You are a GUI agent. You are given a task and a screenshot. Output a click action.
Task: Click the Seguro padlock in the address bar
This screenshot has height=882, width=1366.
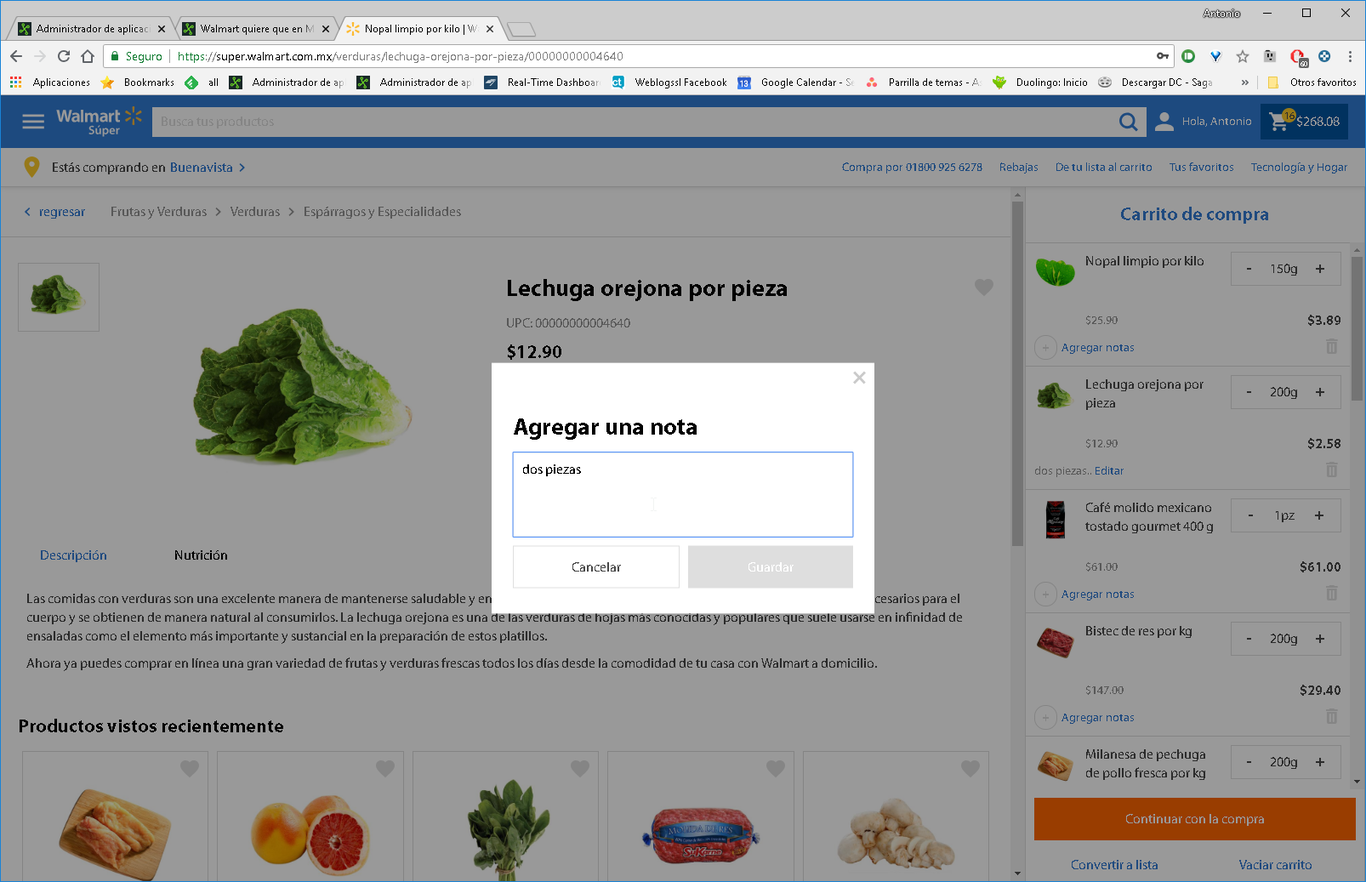[115, 56]
